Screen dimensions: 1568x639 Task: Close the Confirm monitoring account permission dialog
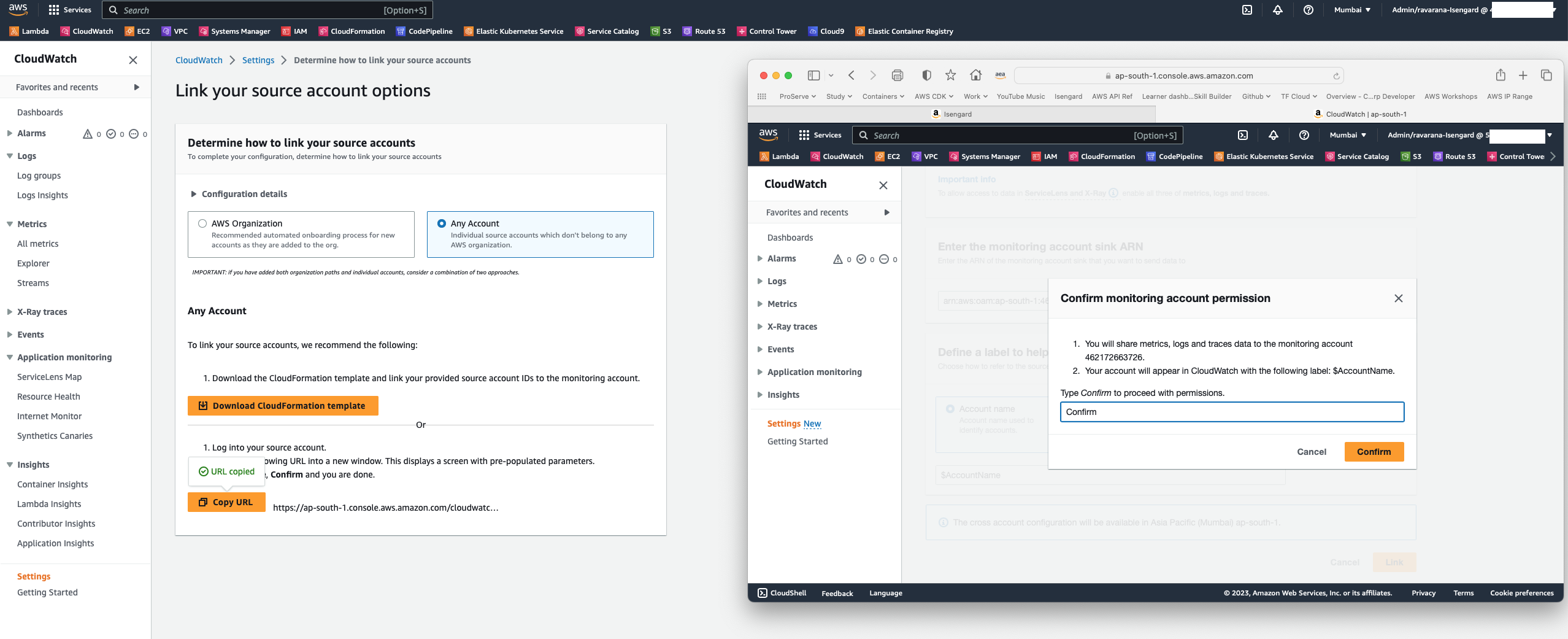[x=1399, y=298]
